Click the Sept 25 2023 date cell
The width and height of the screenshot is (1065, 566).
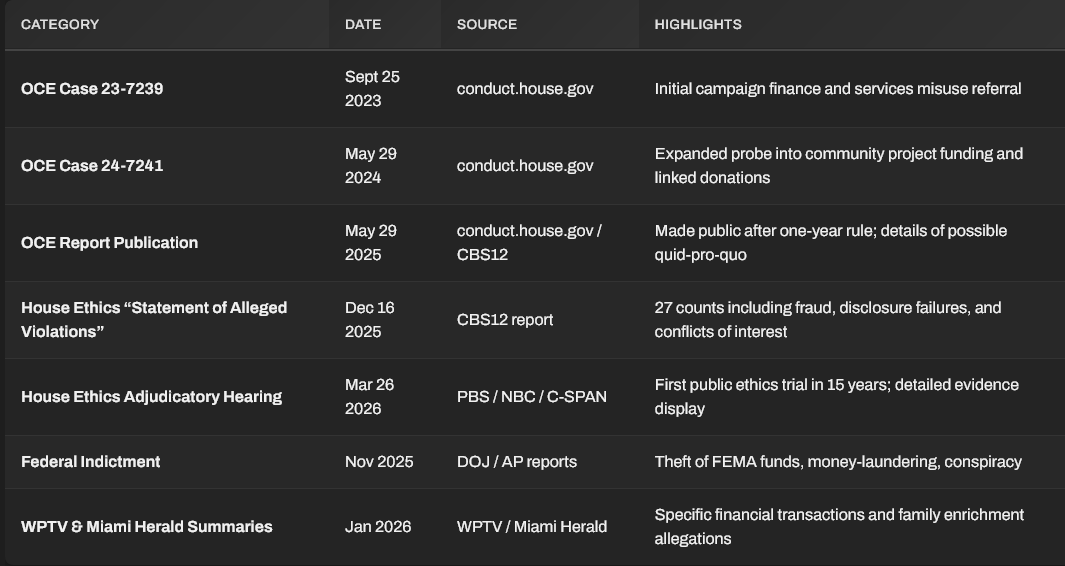372,89
